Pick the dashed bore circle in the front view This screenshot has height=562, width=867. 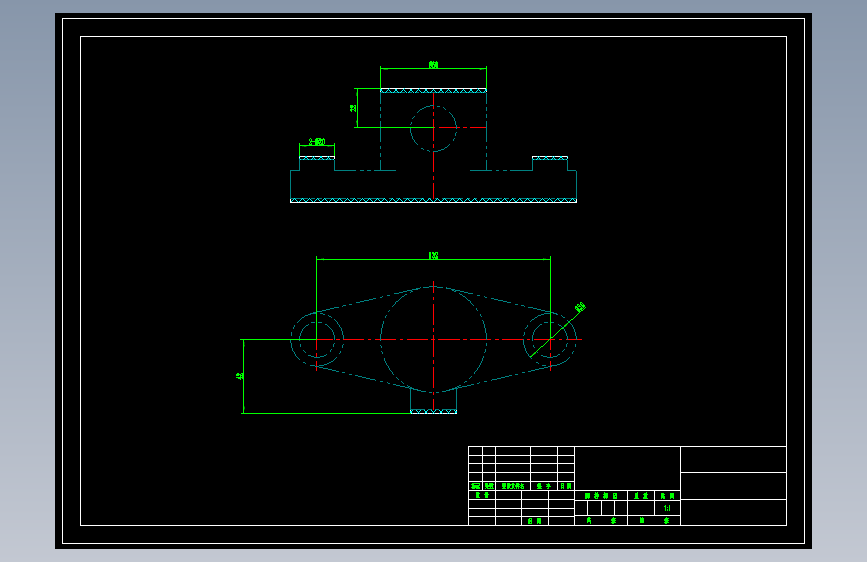tap(434, 128)
